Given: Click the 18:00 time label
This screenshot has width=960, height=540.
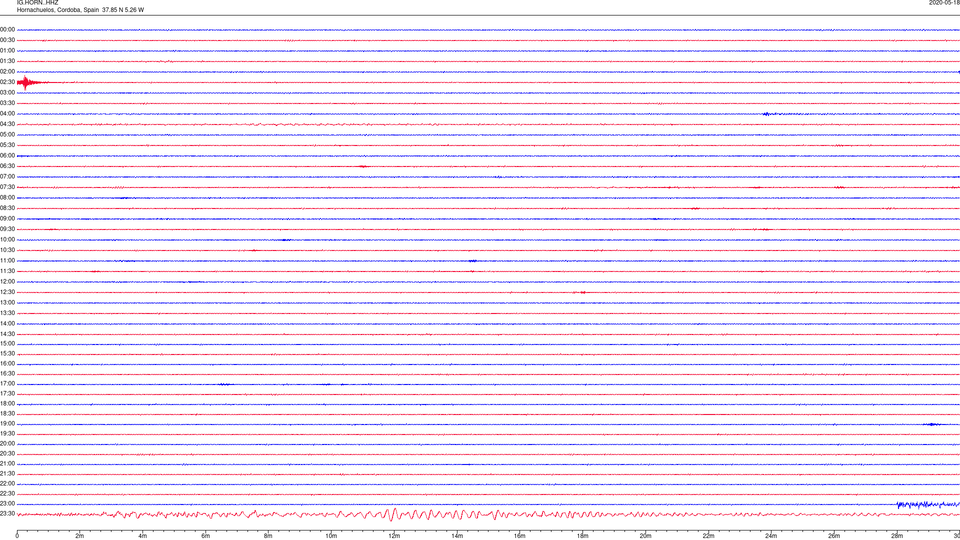Looking at the screenshot, I should [x=7, y=404].
